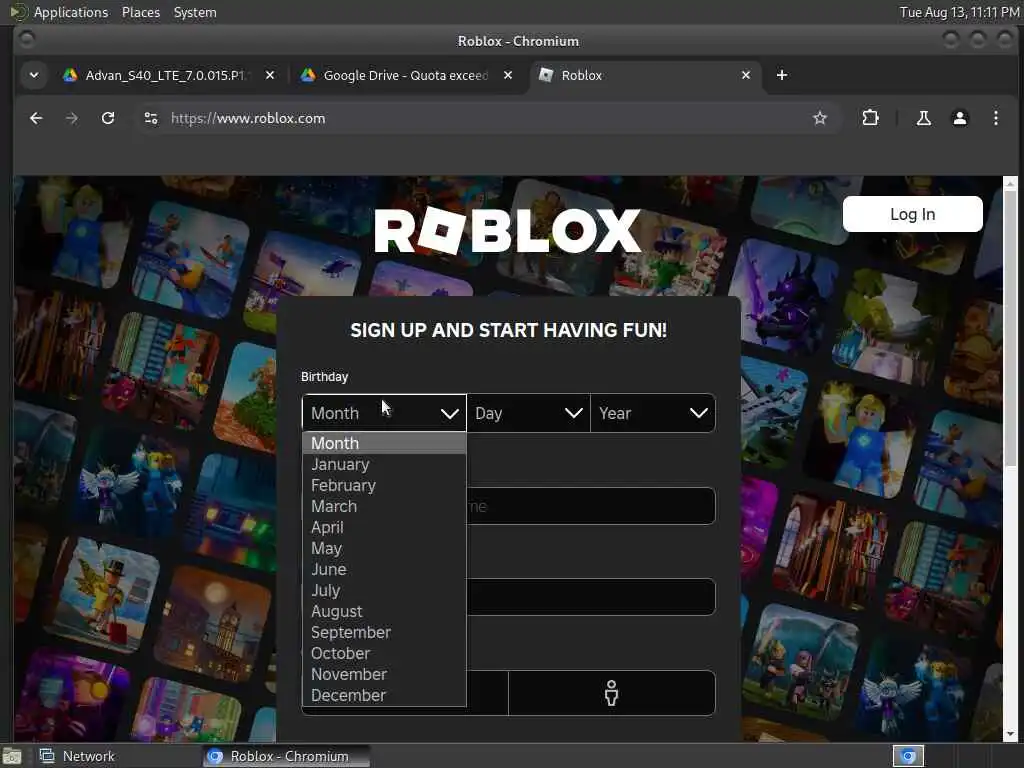Screen dimensions: 1024x768
Task: Choose July from month list
Action: coord(384,590)
